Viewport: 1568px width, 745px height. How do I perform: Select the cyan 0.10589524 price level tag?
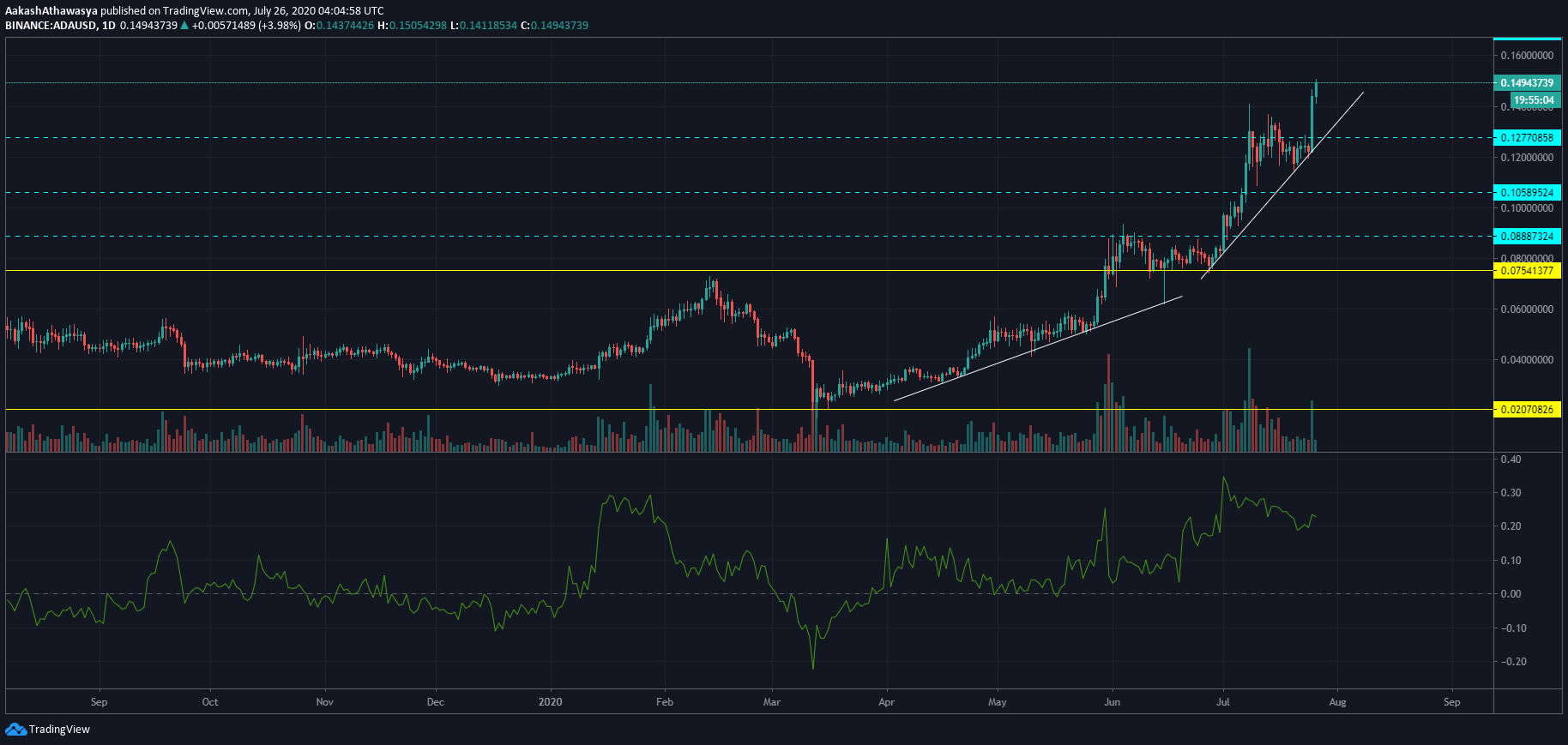pyautogui.click(x=1527, y=193)
